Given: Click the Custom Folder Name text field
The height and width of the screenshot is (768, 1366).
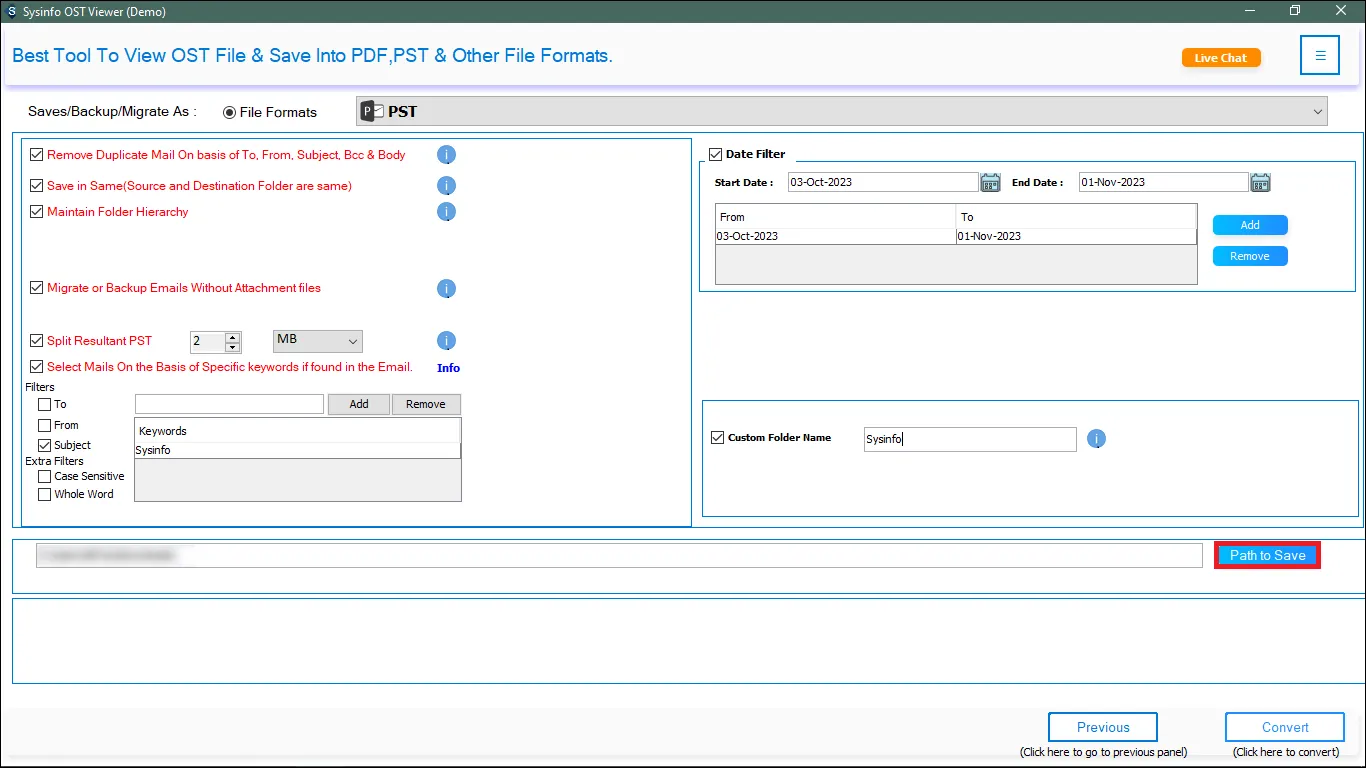Looking at the screenshot, I should [x=969, y=439].
